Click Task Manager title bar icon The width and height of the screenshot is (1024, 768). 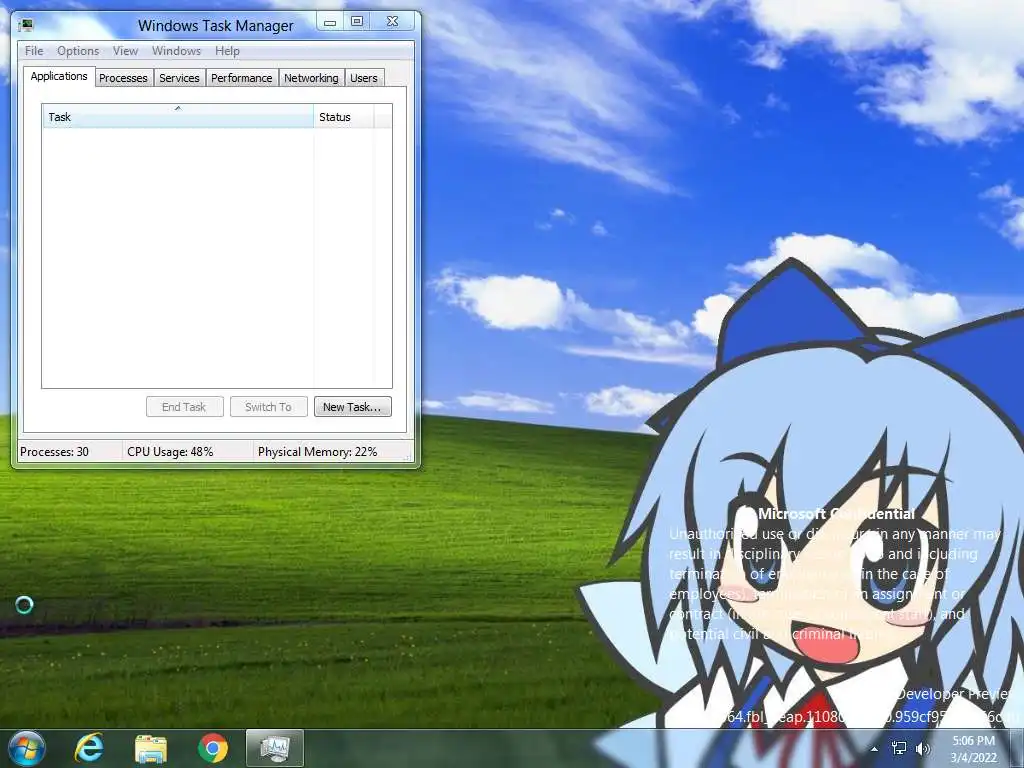26,25
